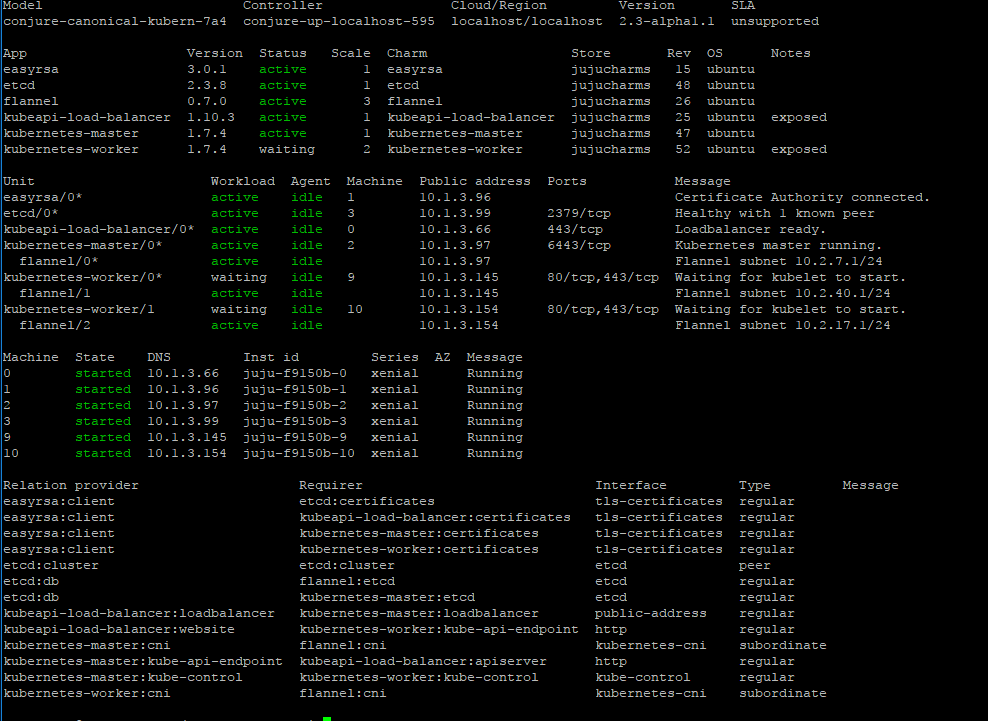This screenshot has width=988, height=721.
Task: Click the SLA value unsupported
Action: [x=775, y=21]
